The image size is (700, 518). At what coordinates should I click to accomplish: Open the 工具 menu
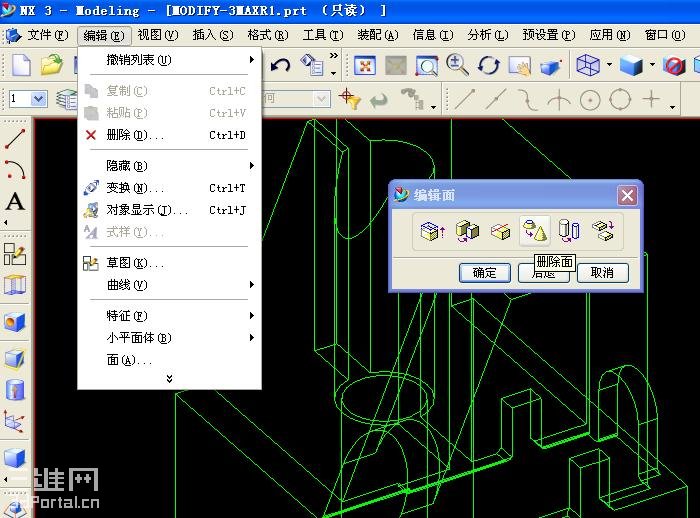click(x=323, y=35)
